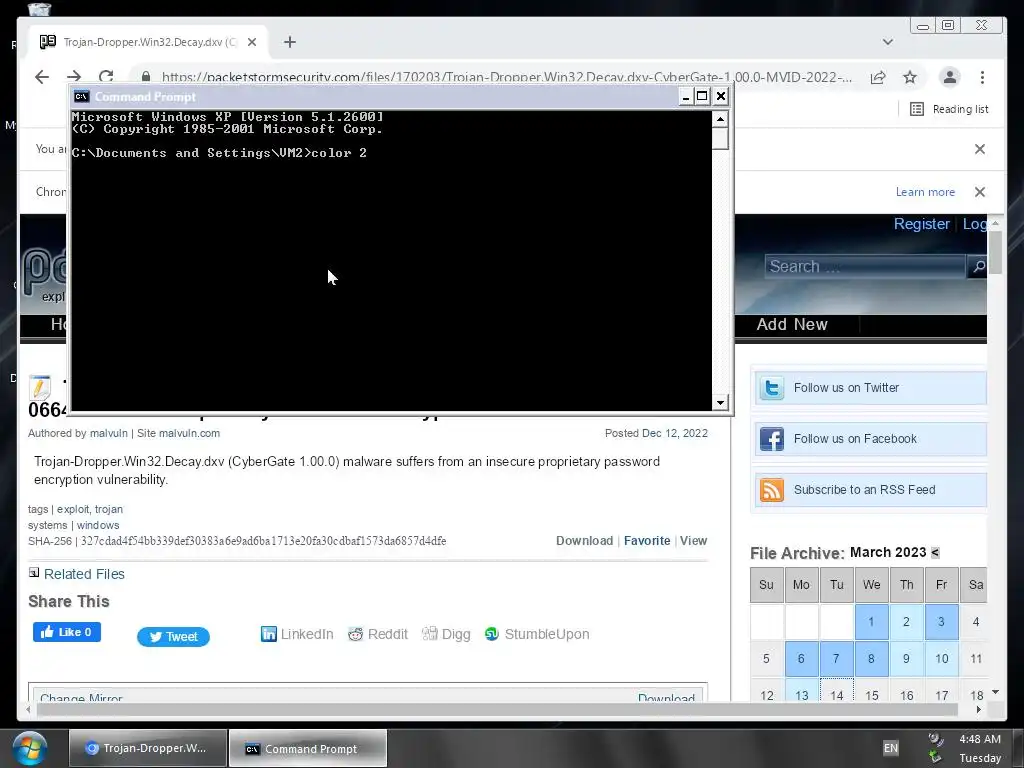The width and height of the screenshot is (1024, 768).
Task: Click the search magnifier icon
Action: pyautogui.click(x=978, y=266)
